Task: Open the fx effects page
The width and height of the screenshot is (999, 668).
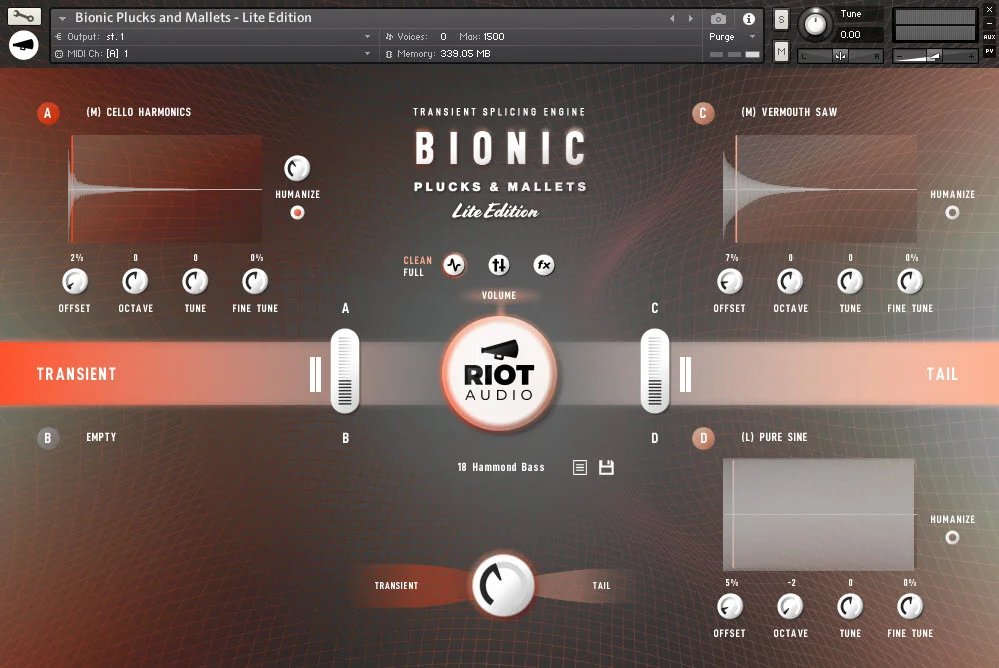Action: pos(543,265)
